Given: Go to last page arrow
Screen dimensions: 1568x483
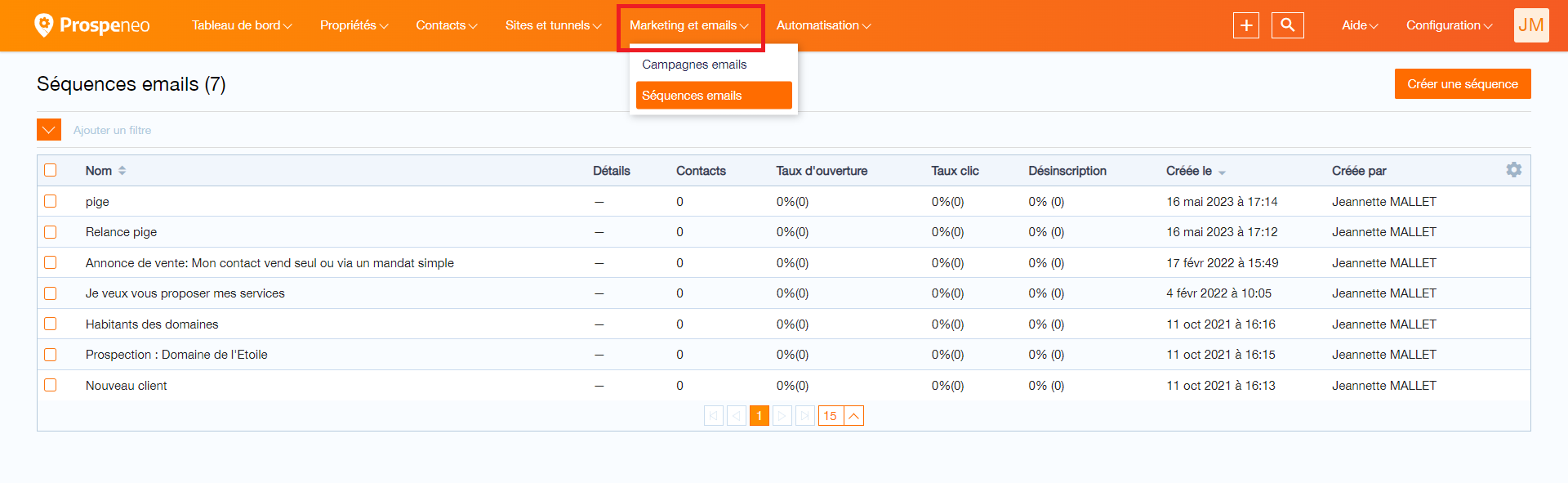Looking at the screenshot, I should [x=805, y=416].
